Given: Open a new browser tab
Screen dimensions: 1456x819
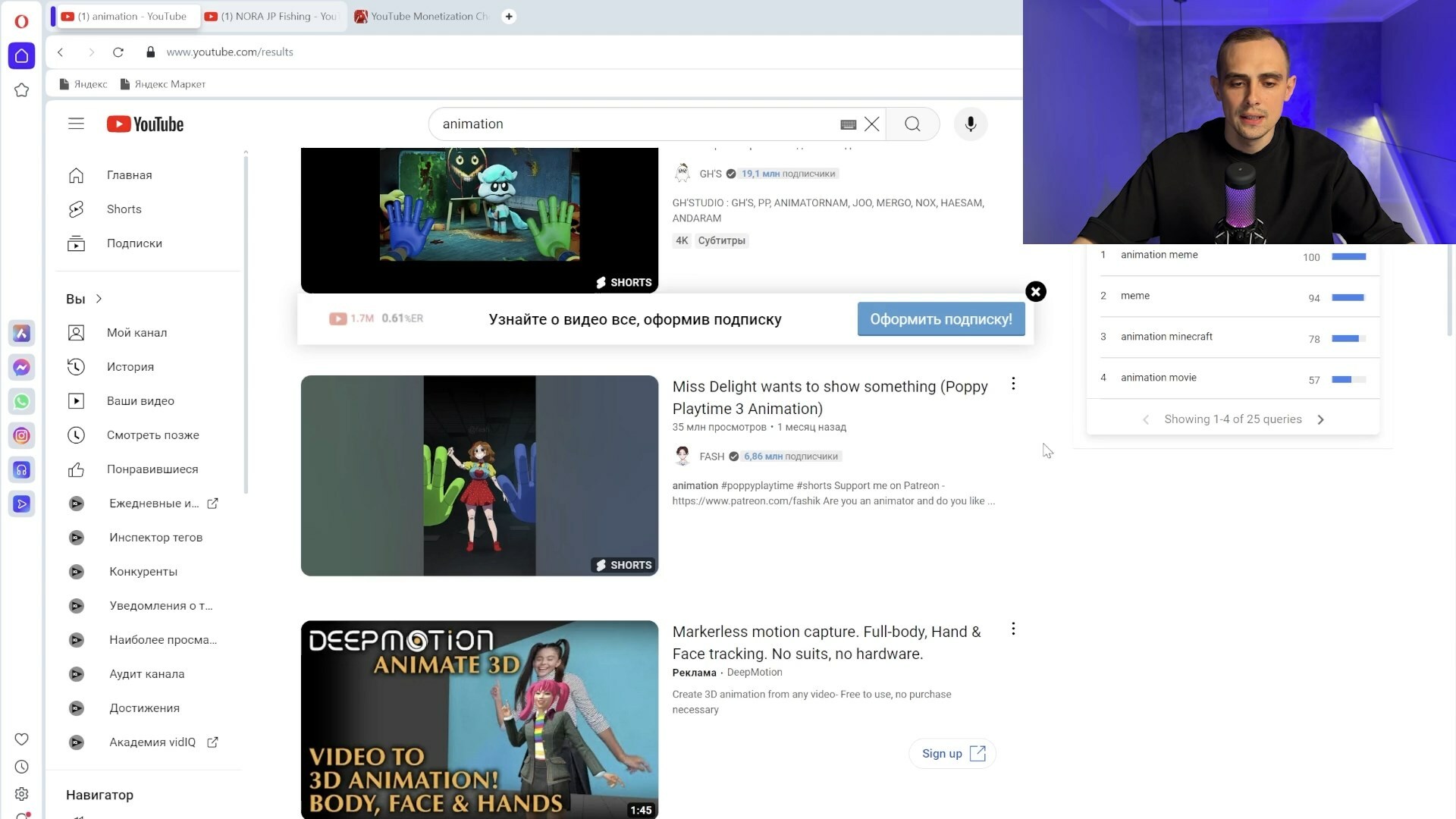Looking at the screenshot, I should click(509, 17).
